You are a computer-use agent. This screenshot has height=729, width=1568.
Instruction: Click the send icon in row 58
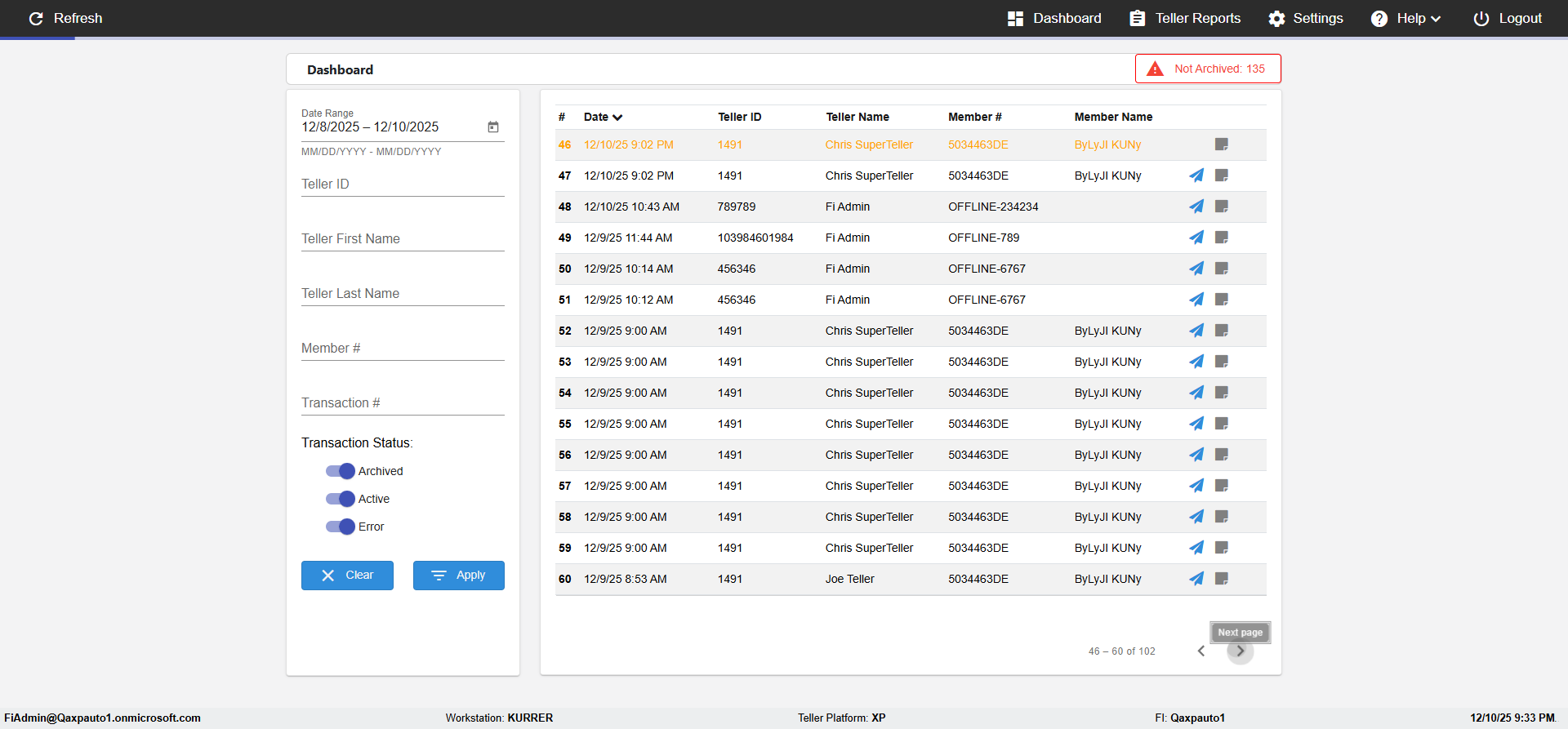(1196, 517)
